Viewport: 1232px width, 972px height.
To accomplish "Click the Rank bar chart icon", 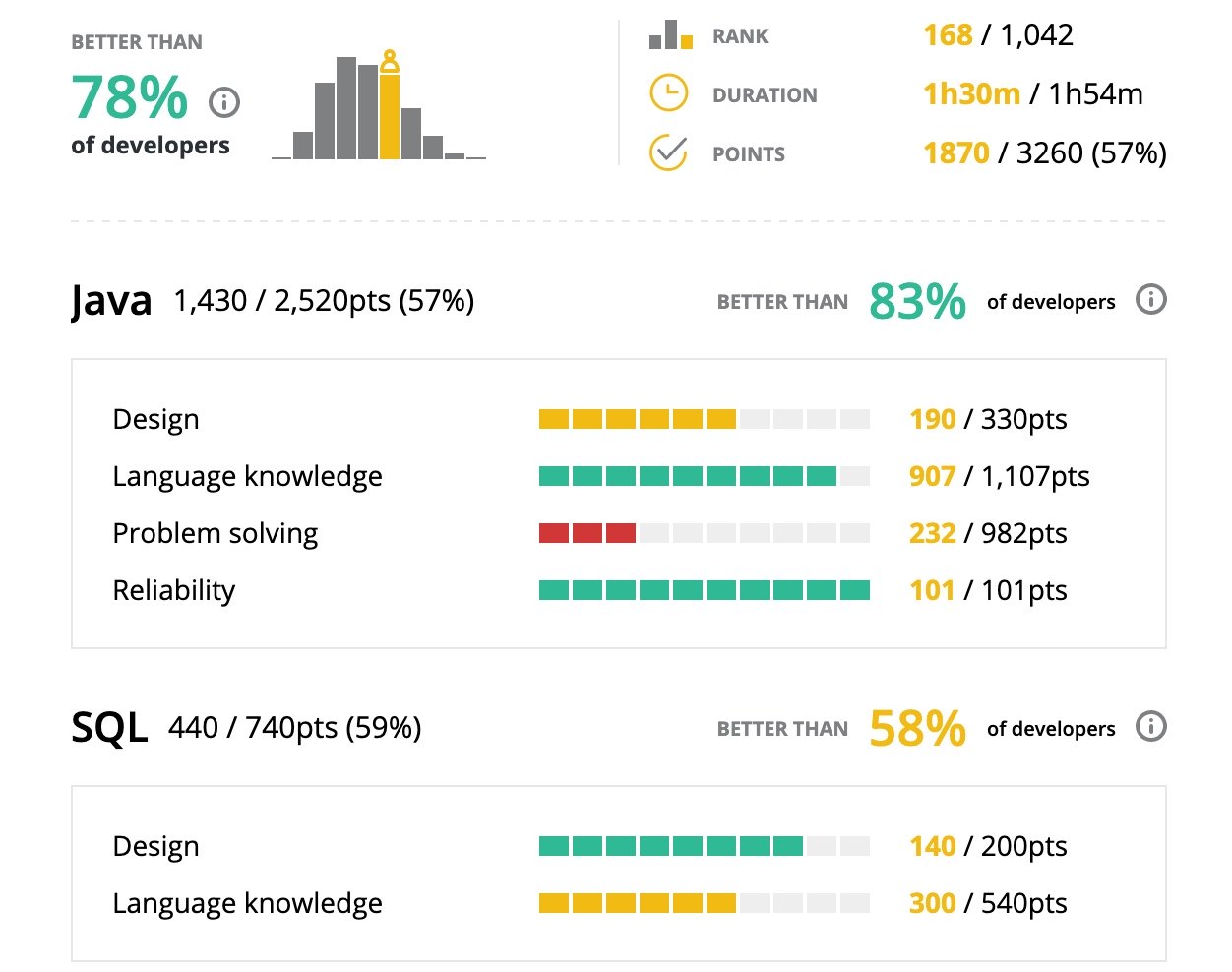I will 670,35.
